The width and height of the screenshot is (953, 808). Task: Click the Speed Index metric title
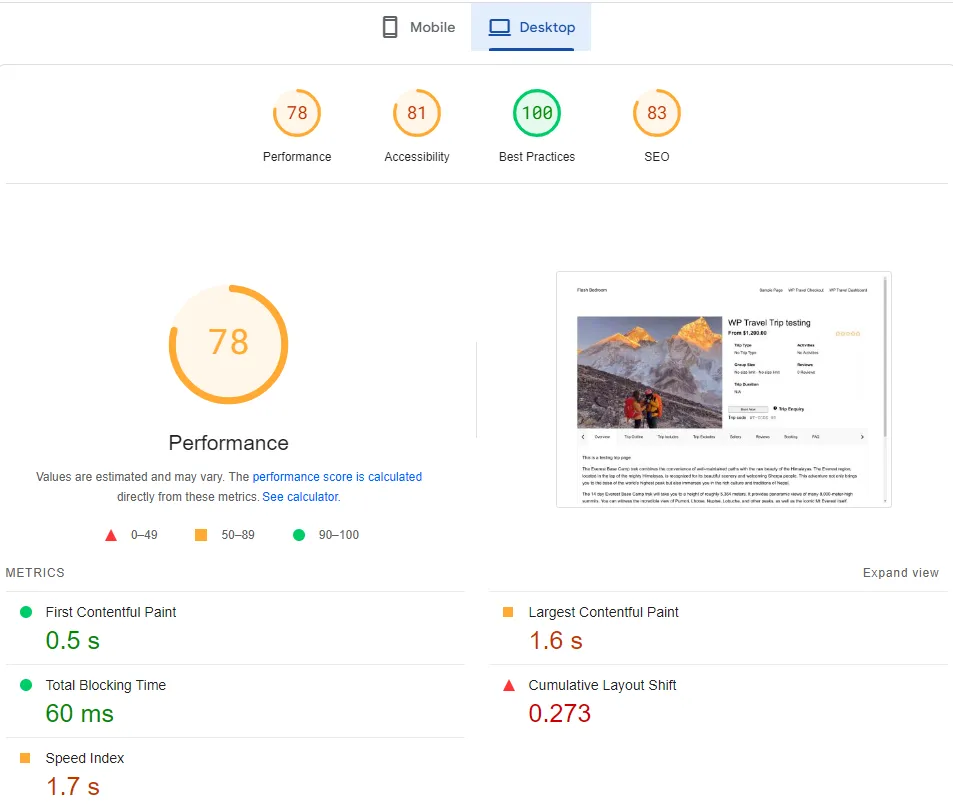click(84, 758)
